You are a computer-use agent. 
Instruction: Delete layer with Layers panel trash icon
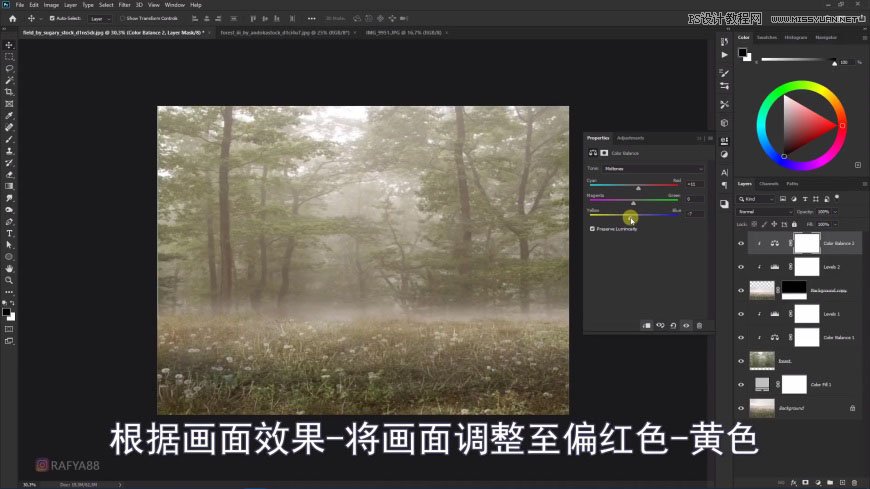click(x=854, y=483)
